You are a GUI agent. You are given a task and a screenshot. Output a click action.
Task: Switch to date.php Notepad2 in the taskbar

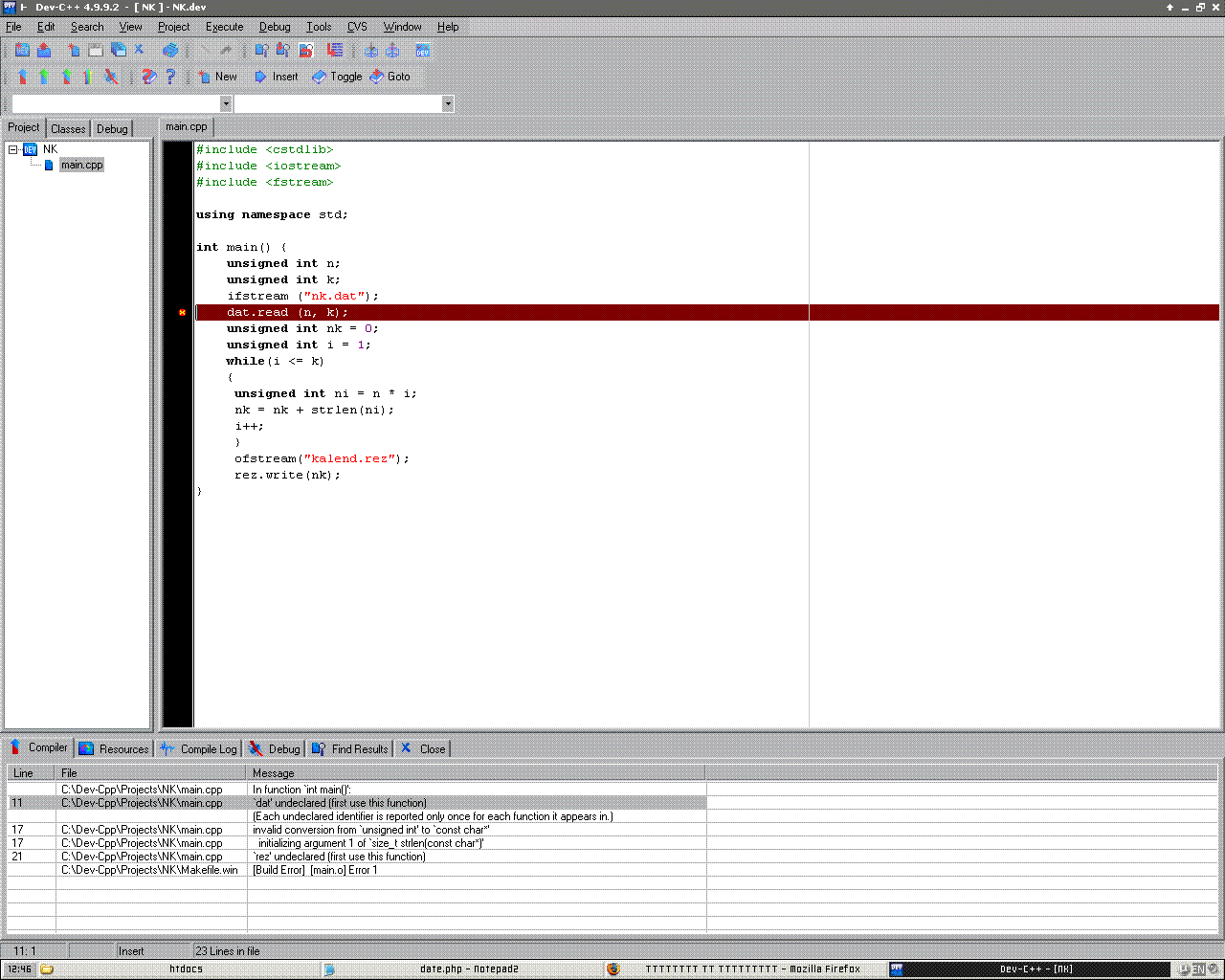coord(461,969)
